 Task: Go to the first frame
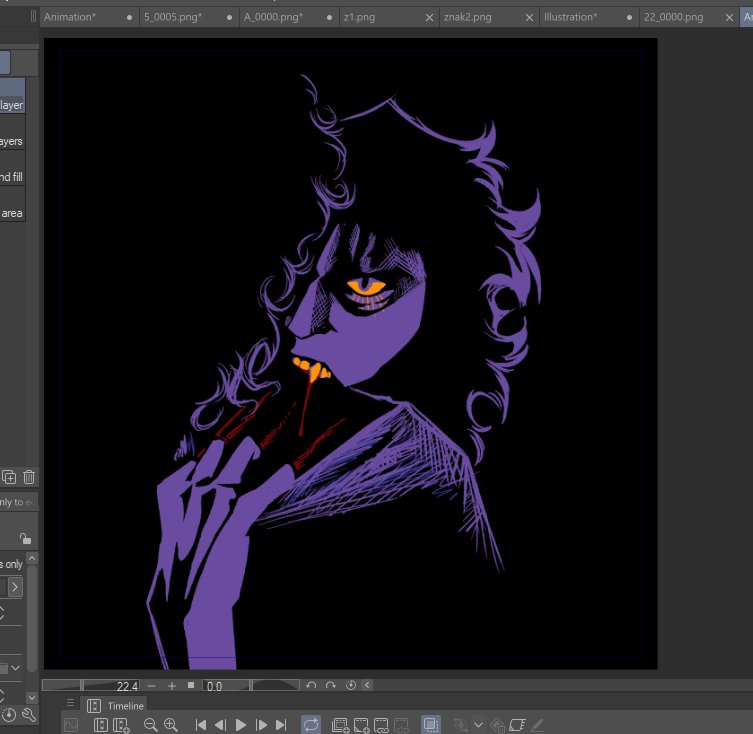200,725
